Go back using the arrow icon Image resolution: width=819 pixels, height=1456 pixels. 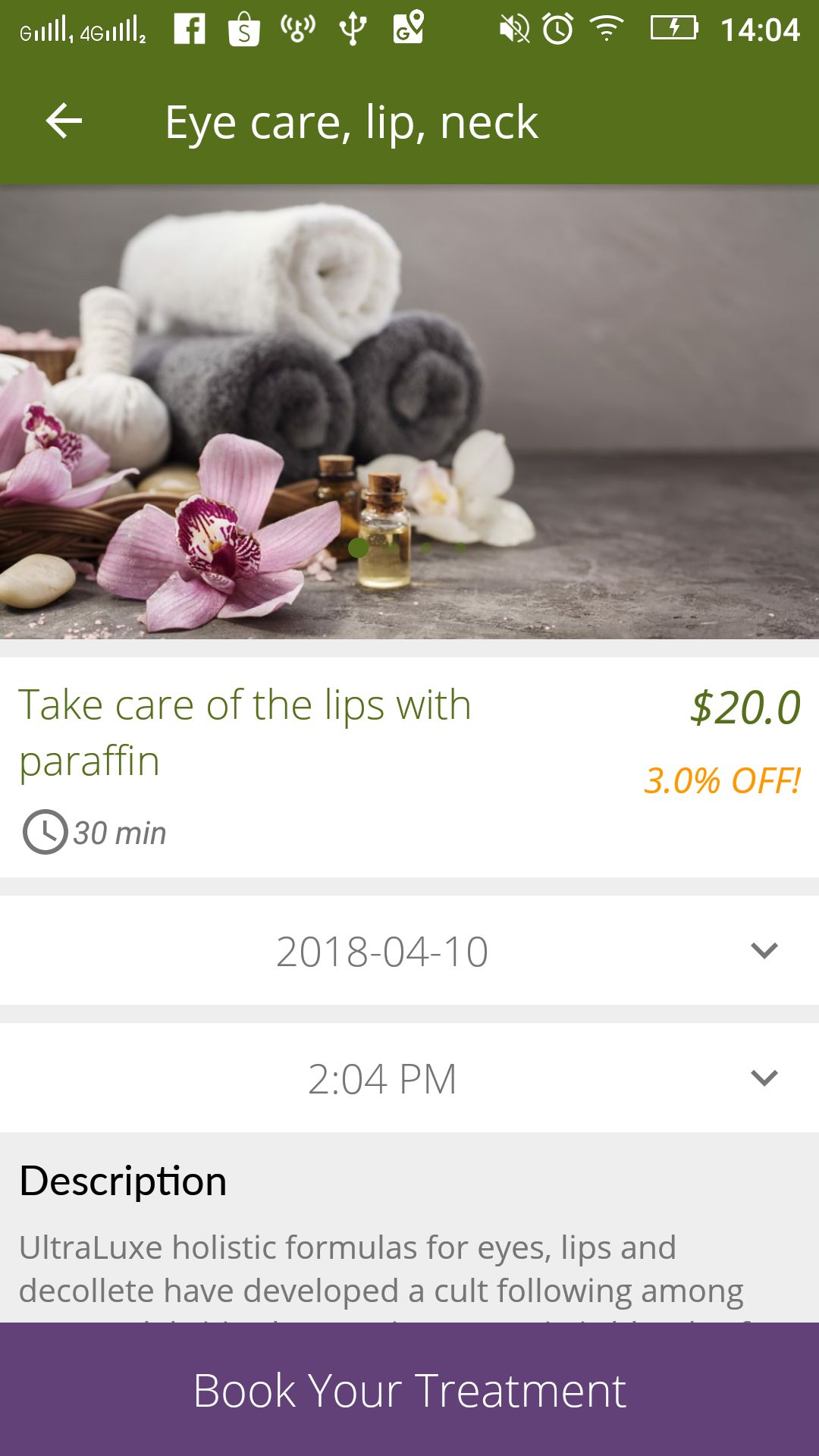click(64, 121)
